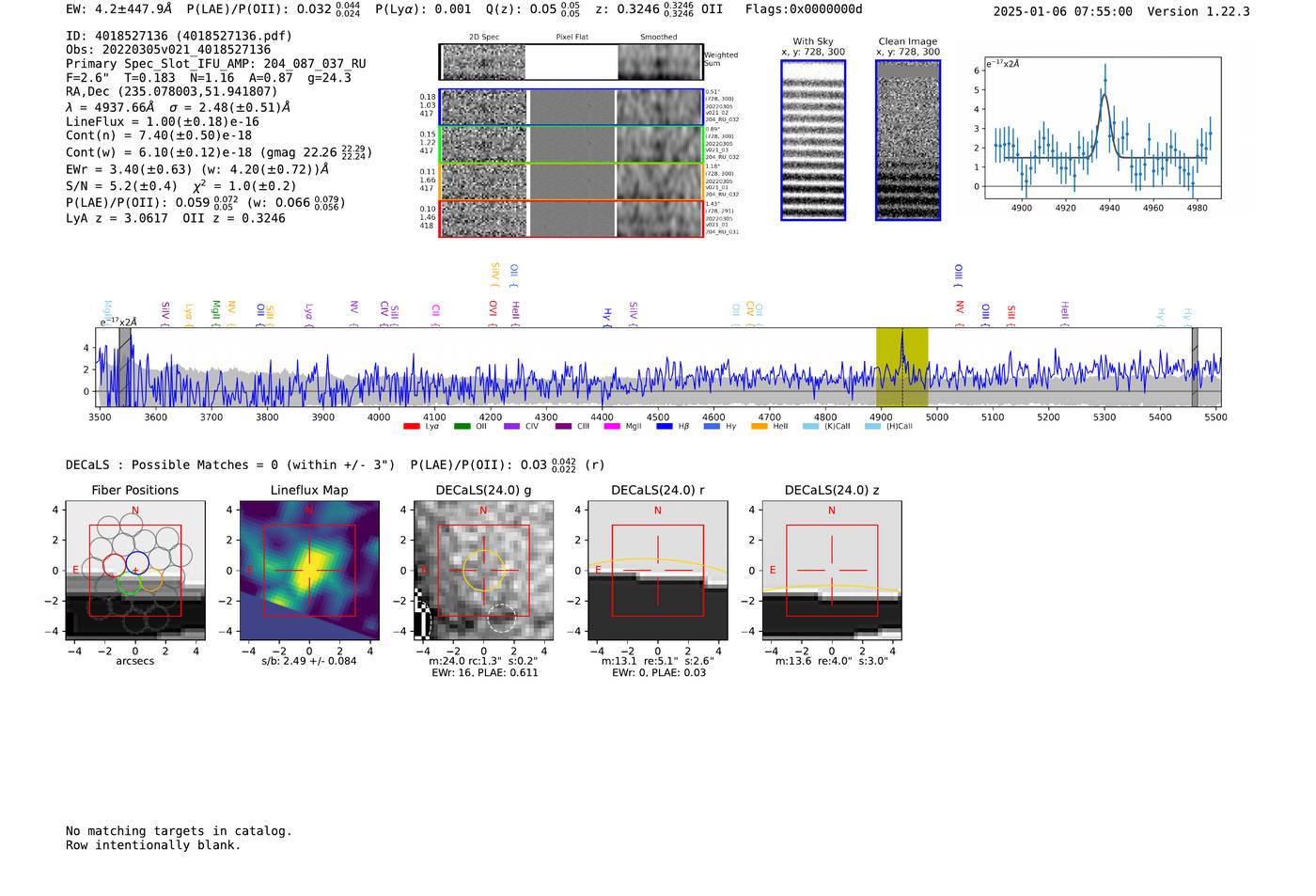This screenshot has width=1316, height=896.
Task: Select the timestamp 2025-01-06 07:55:00
Action: pos(1063,12)
